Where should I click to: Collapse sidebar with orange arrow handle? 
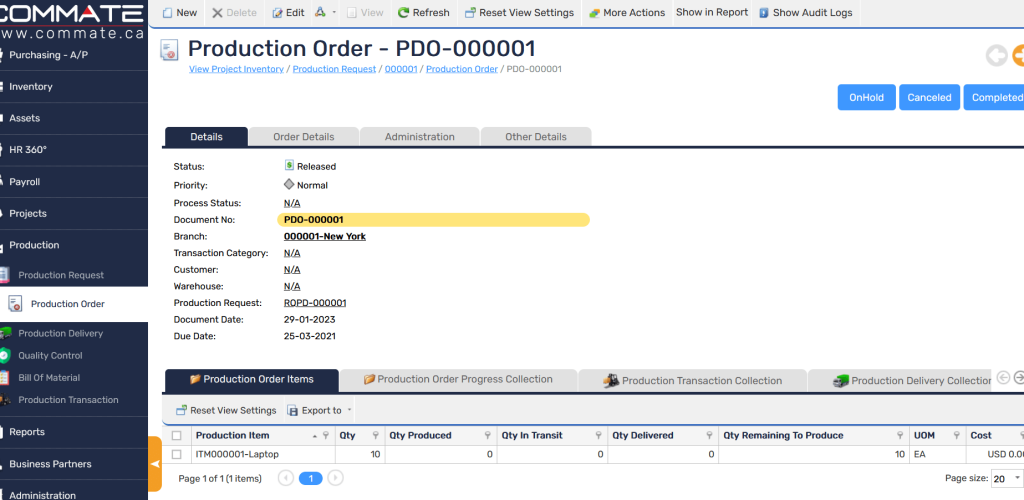[x=155, y=464]
